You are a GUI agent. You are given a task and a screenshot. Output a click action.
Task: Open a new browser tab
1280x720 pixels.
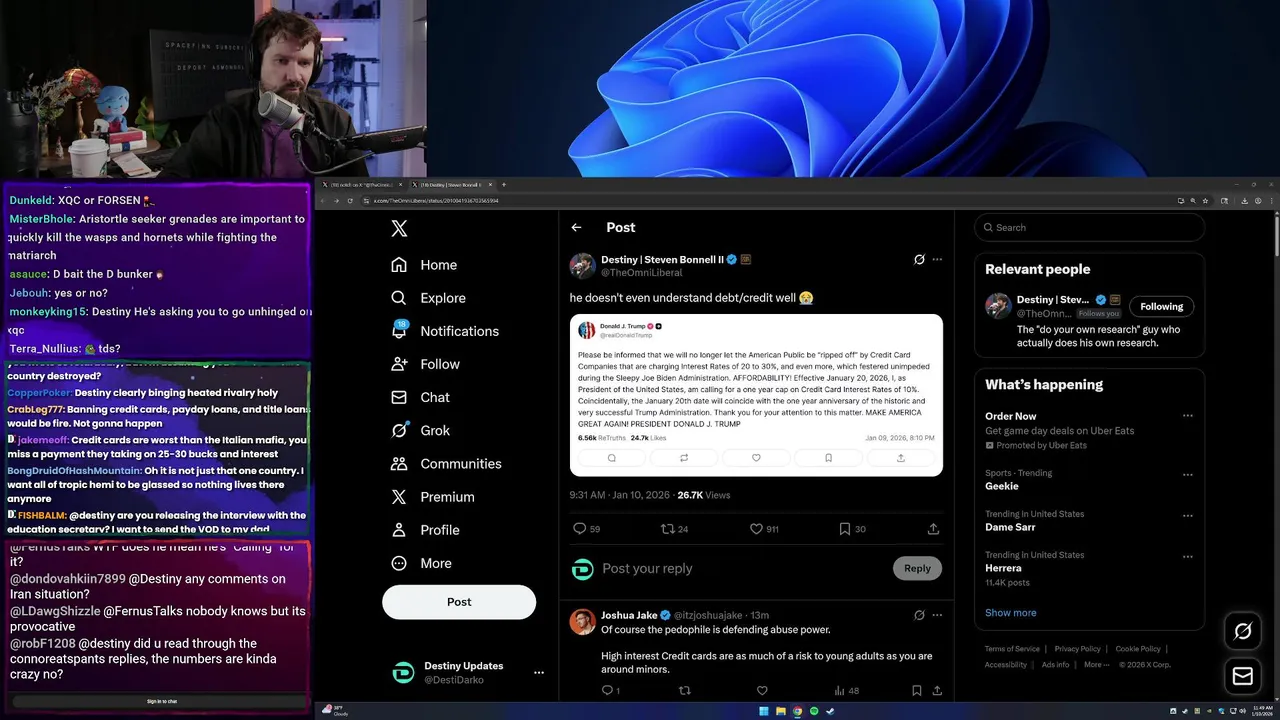(x=503, y=185)
